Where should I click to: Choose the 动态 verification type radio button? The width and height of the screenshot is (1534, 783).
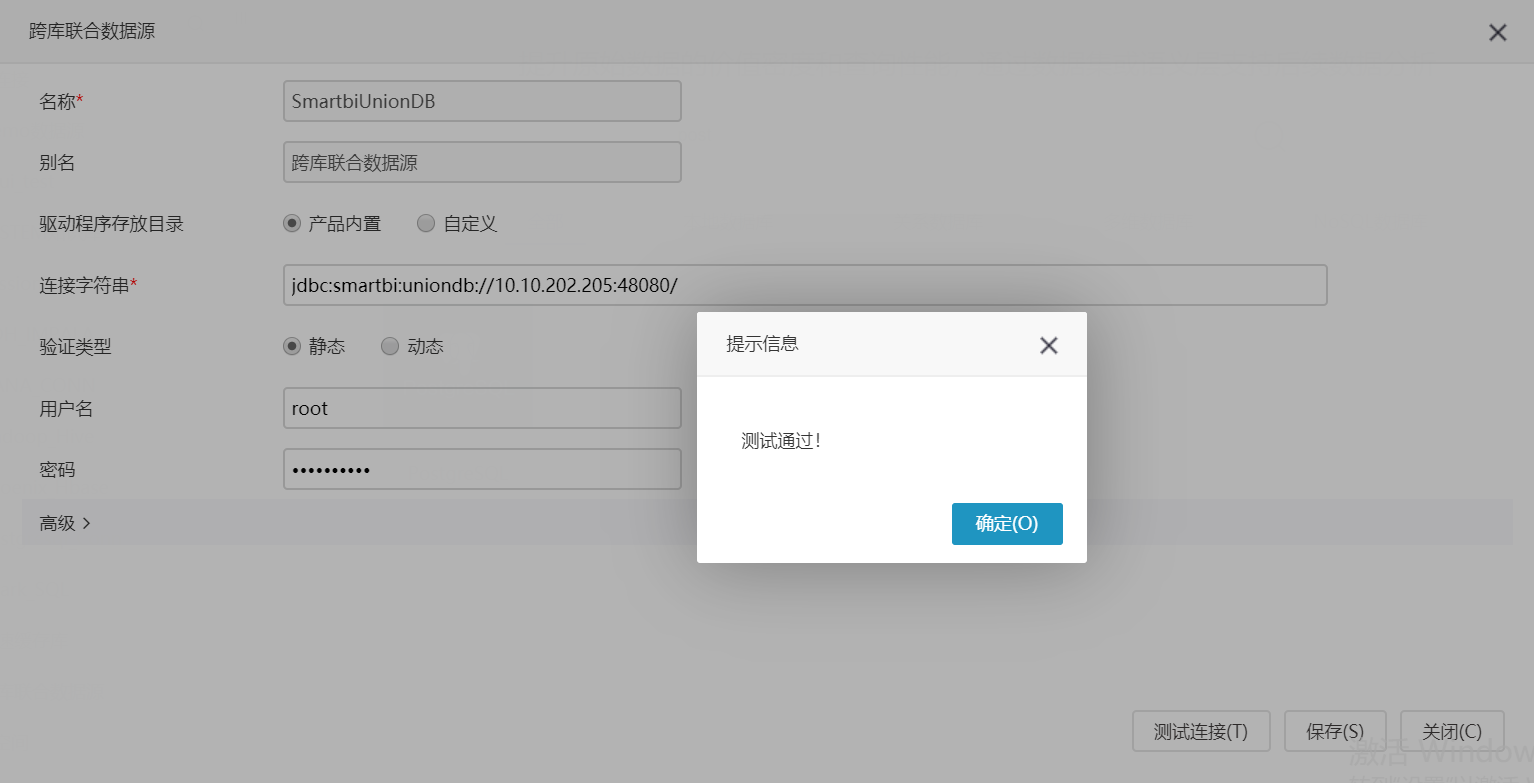click(390, 347)
